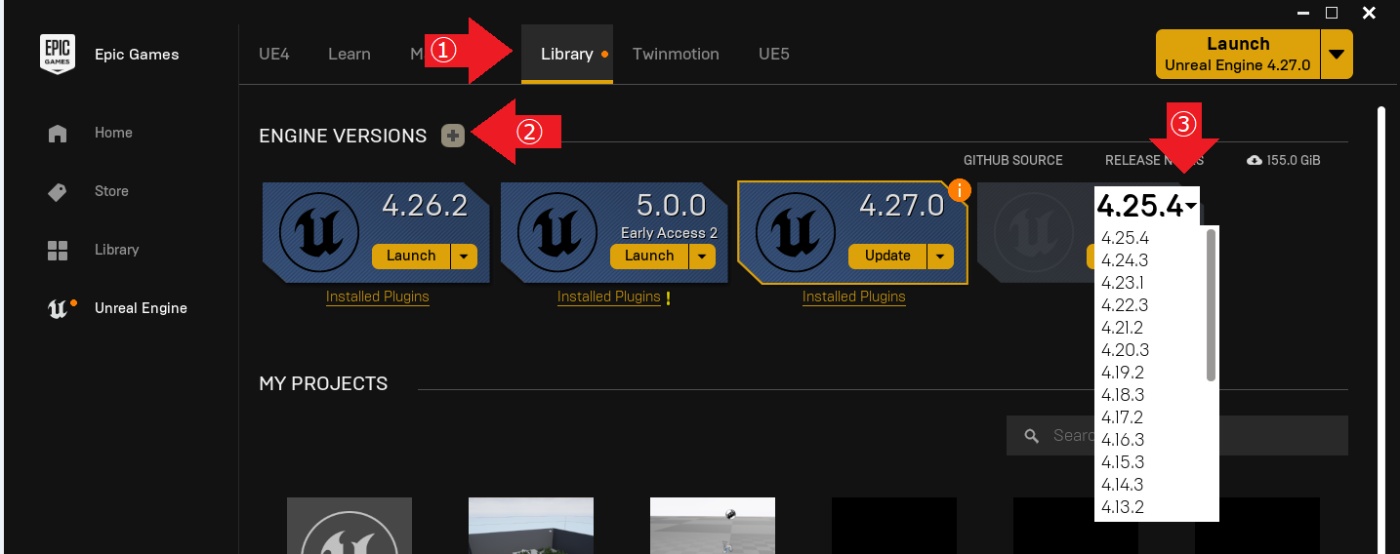1400x554 pixels.
Task: Click the version list scrollbar
Action: click(1212, 305)
